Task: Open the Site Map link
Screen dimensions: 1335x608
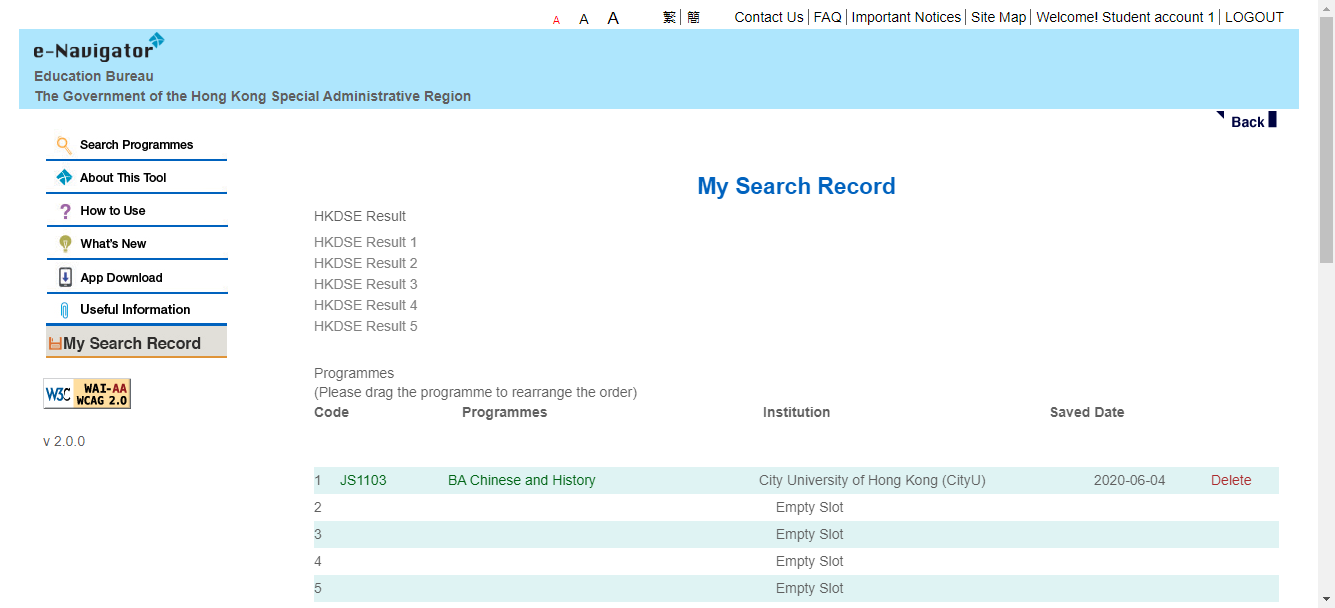Action: (x=999, y=17)
